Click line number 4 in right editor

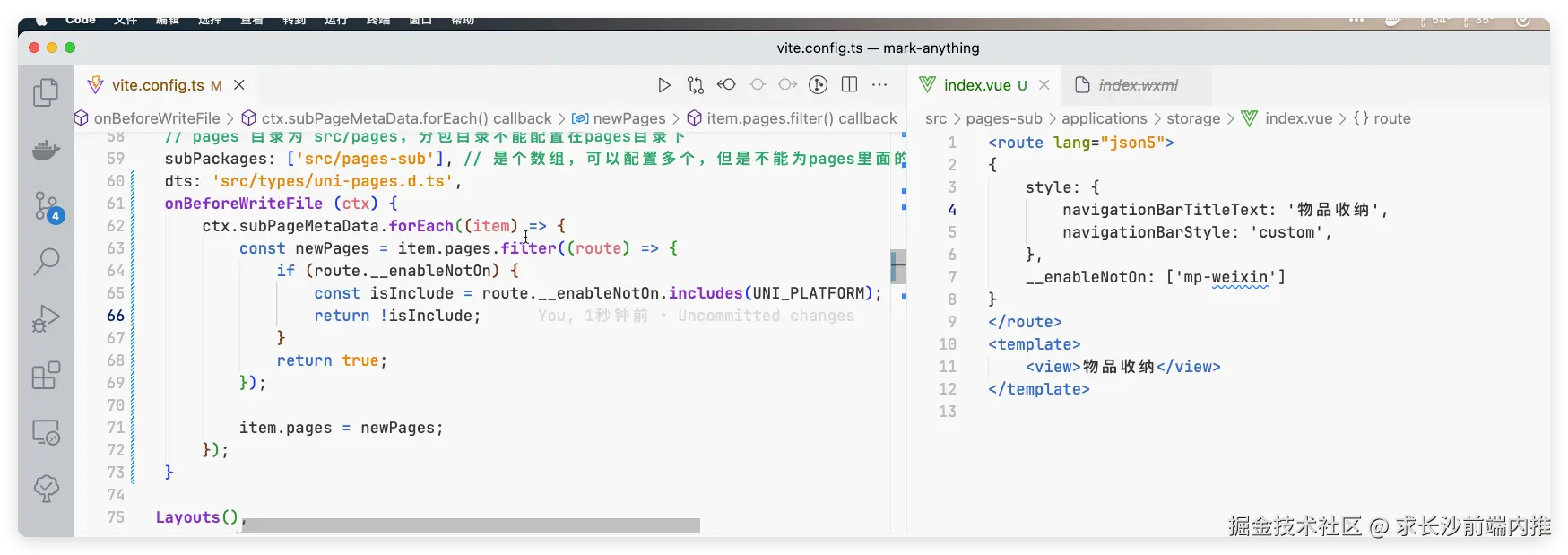pyautogui.click(x=952, y=210)
